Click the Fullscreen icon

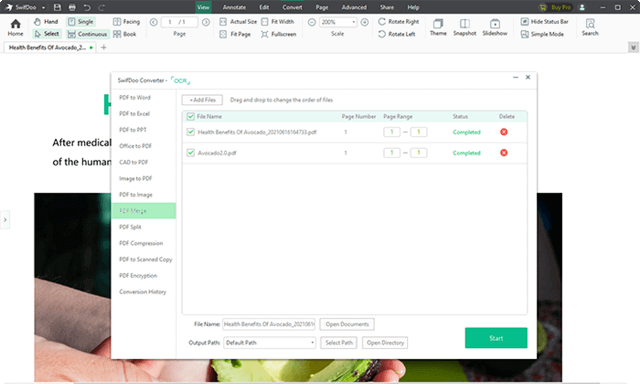pyautogui.click(x=264, y=34)
